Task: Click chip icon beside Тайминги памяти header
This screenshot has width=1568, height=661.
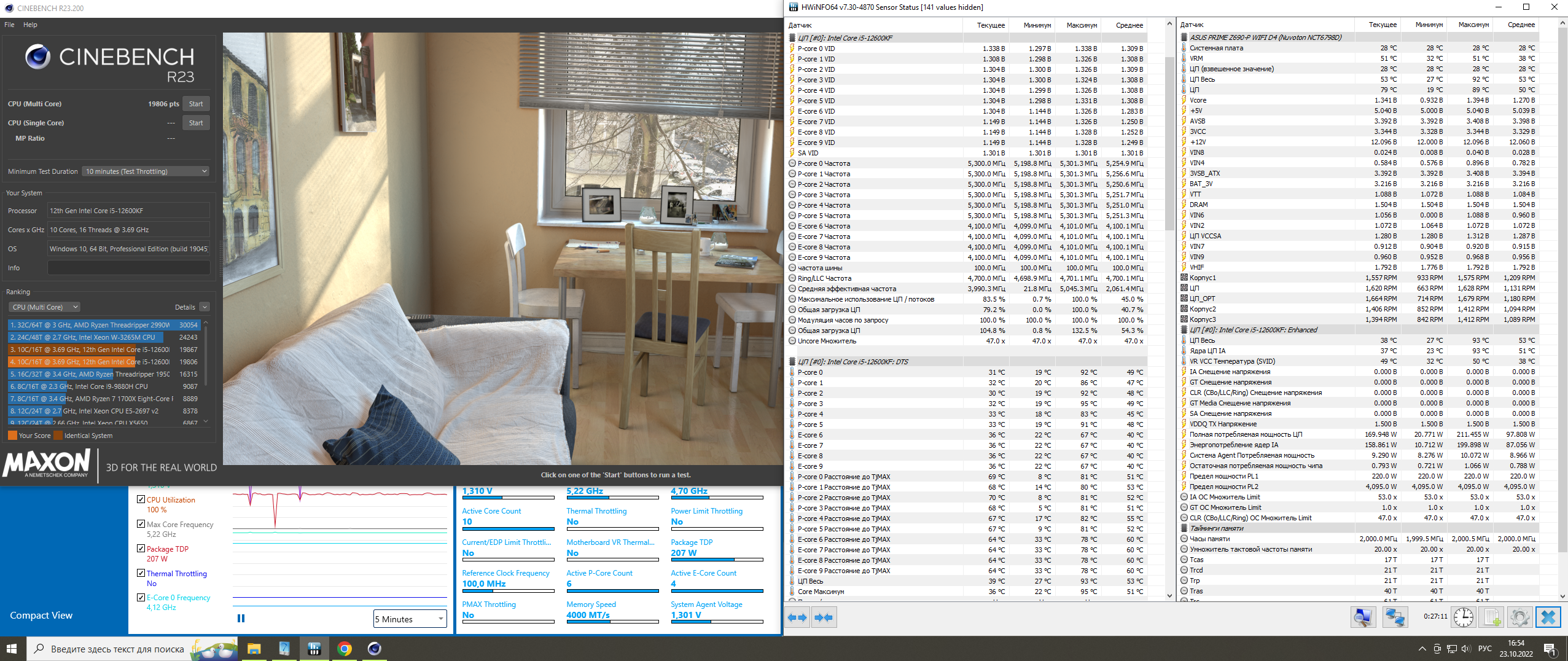Action: pos(1184,528)
